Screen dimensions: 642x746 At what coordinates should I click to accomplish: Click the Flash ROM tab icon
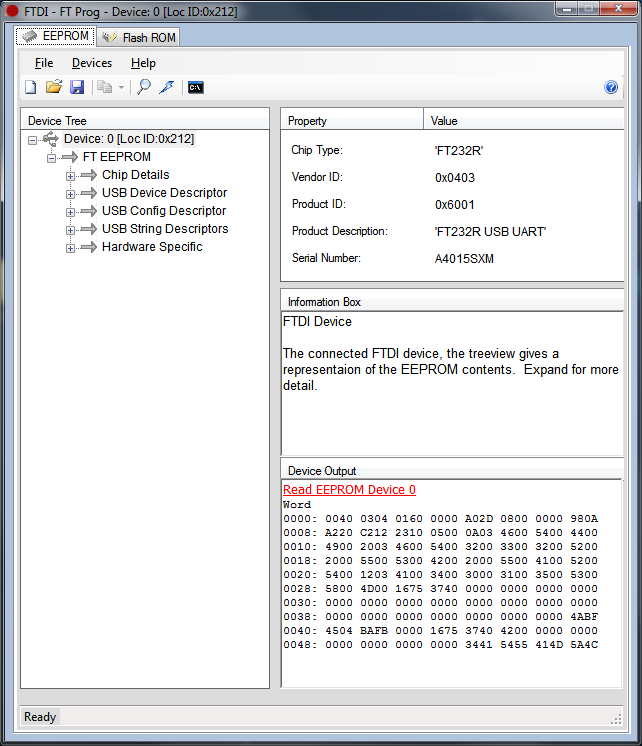[x=109, y=37]
